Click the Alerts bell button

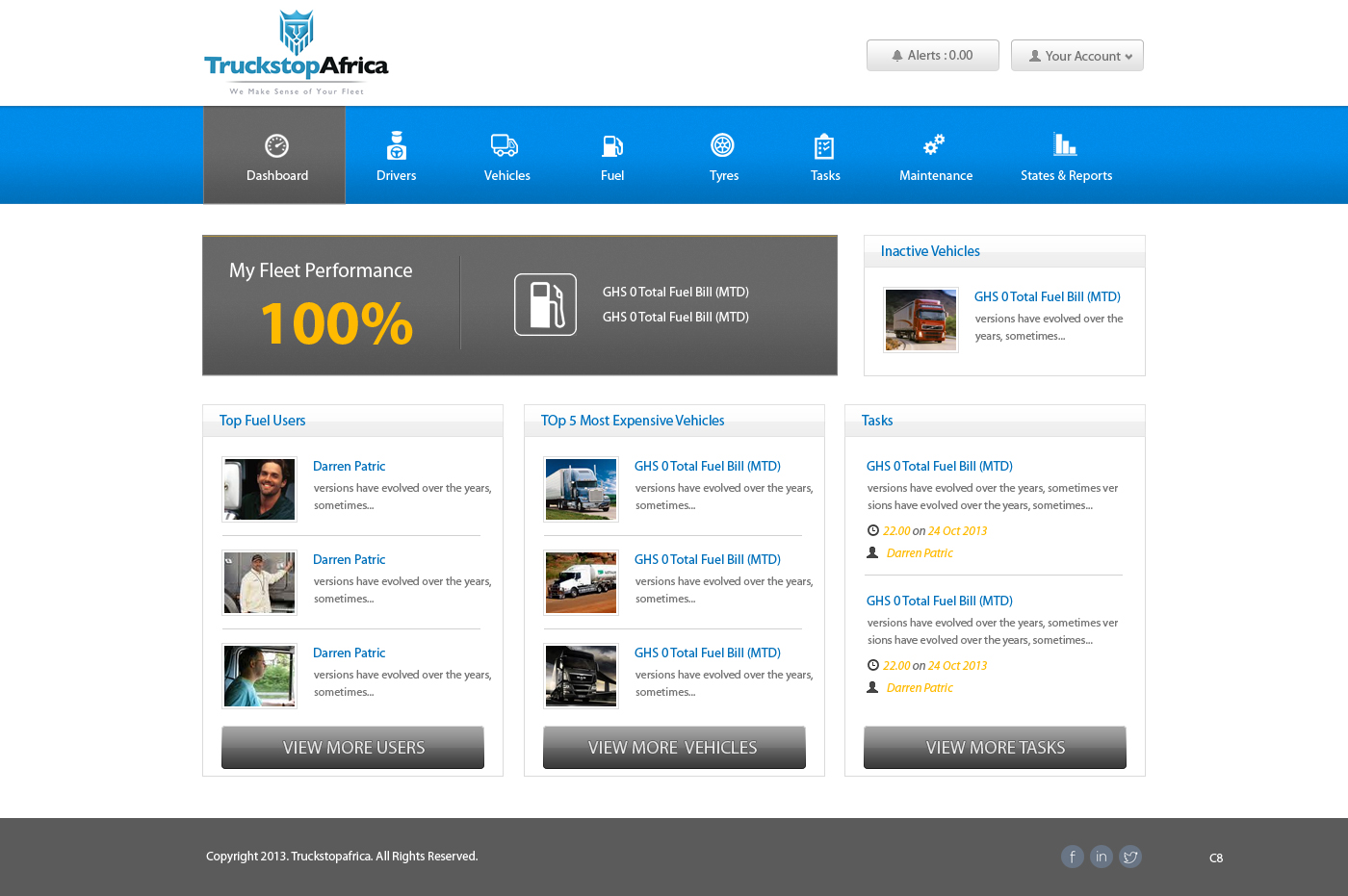931,55
